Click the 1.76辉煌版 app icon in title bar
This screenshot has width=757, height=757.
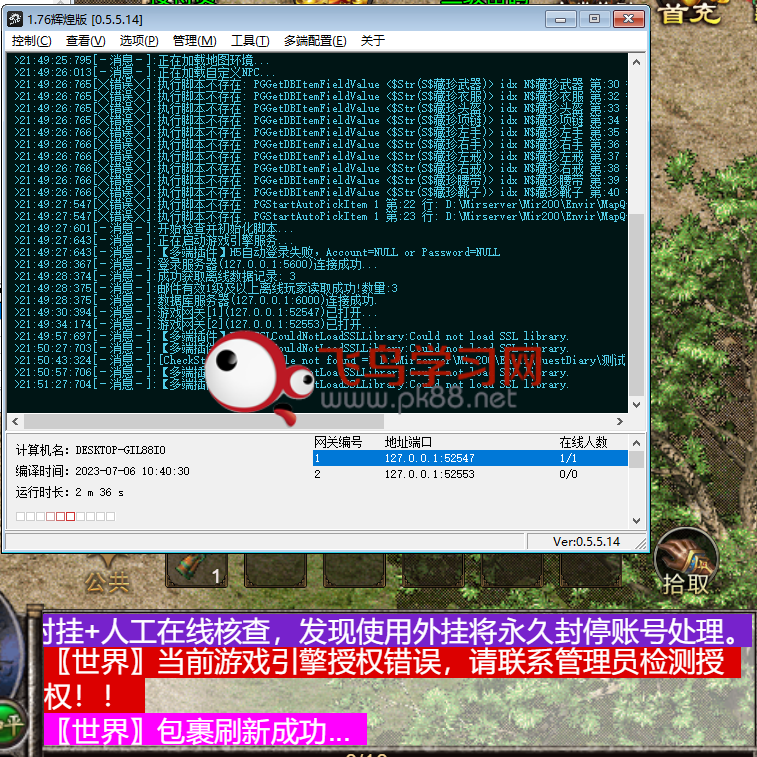pos(17,18)
